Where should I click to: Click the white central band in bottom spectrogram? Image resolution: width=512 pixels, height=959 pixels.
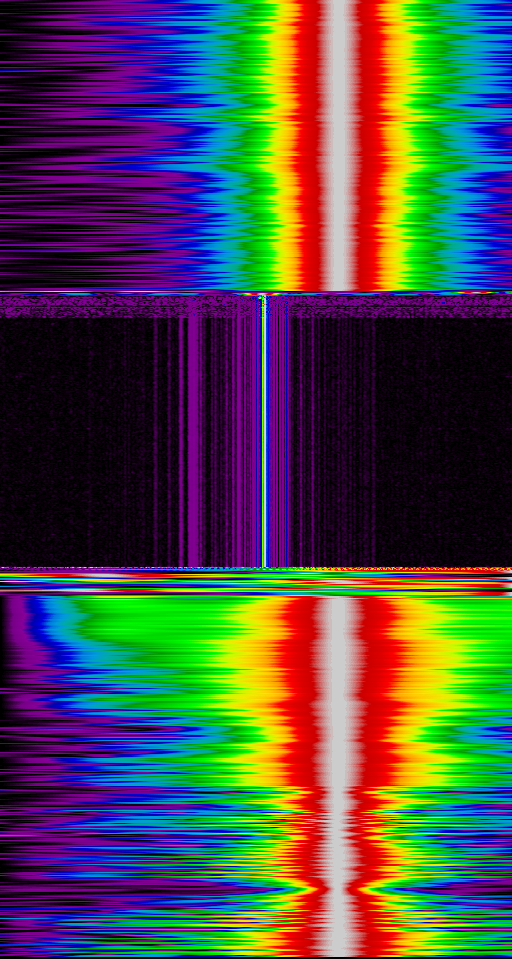[x=338, y=777]
